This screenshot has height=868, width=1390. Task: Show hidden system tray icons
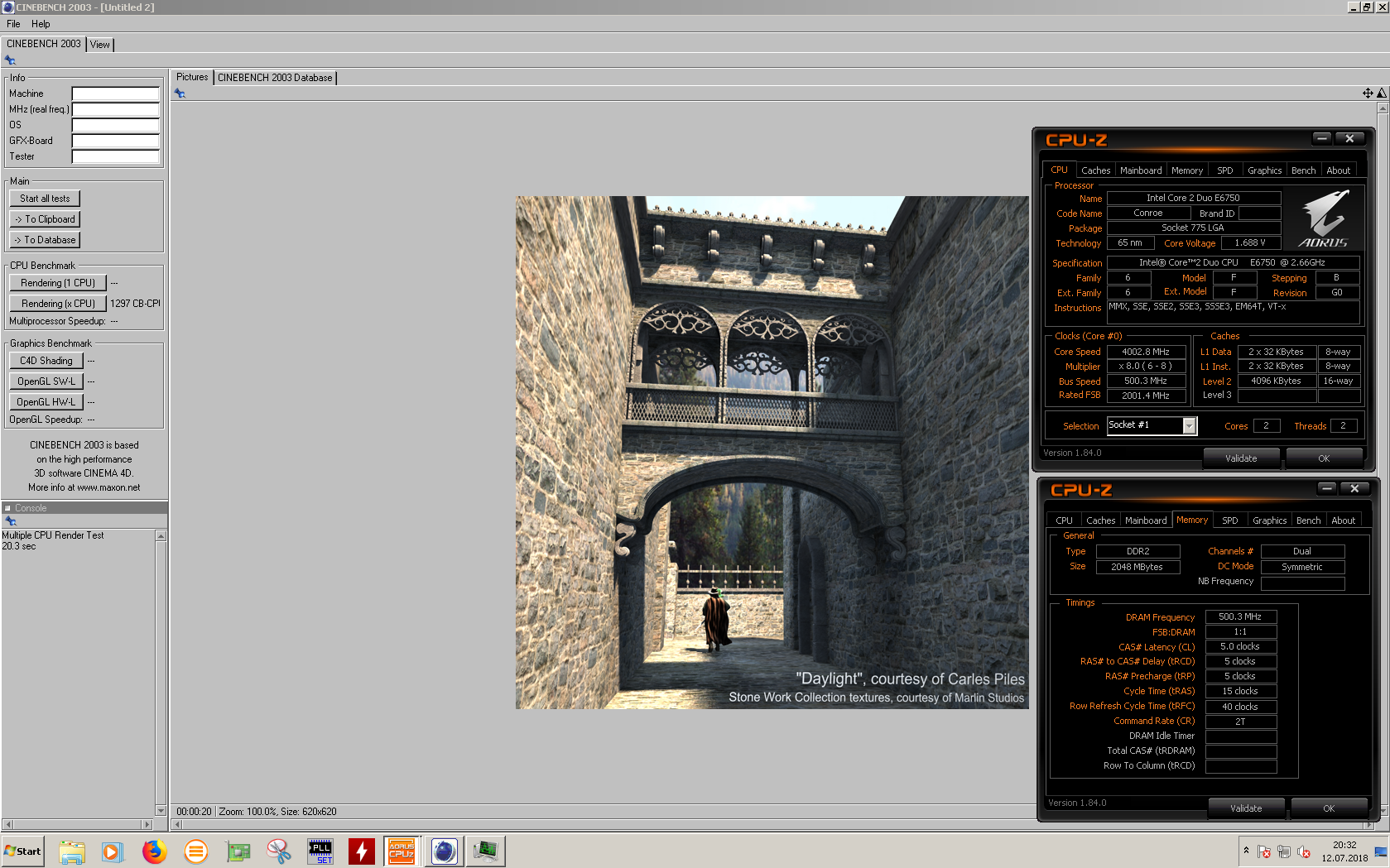click(x=1246, y=851)
